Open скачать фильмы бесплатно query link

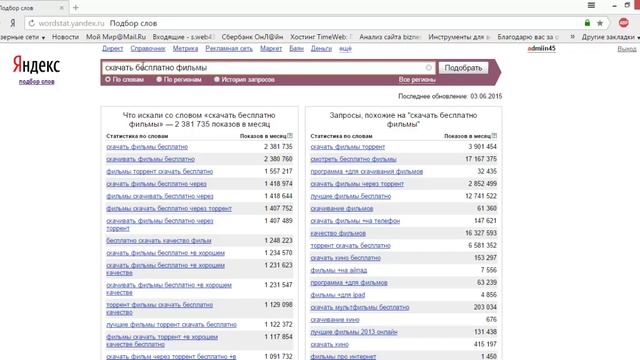147,147
